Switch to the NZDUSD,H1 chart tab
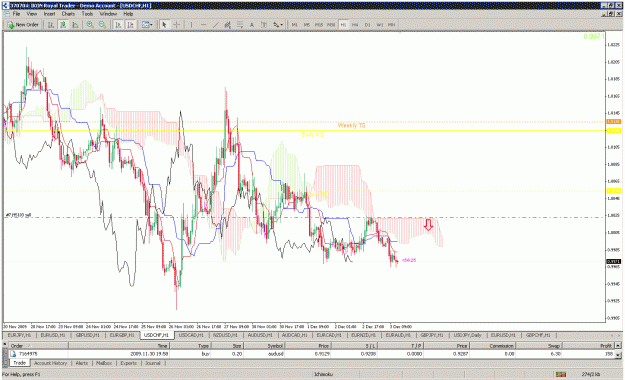Screen dimensions: 625x380 click(x=225, y=335)
